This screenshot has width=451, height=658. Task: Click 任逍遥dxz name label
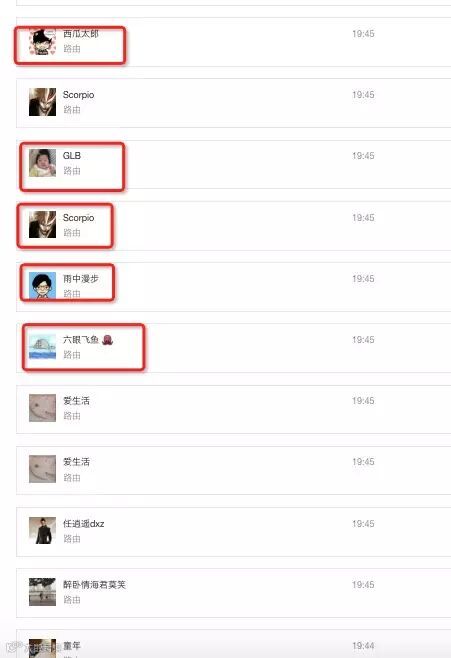[x=83, y=524]
